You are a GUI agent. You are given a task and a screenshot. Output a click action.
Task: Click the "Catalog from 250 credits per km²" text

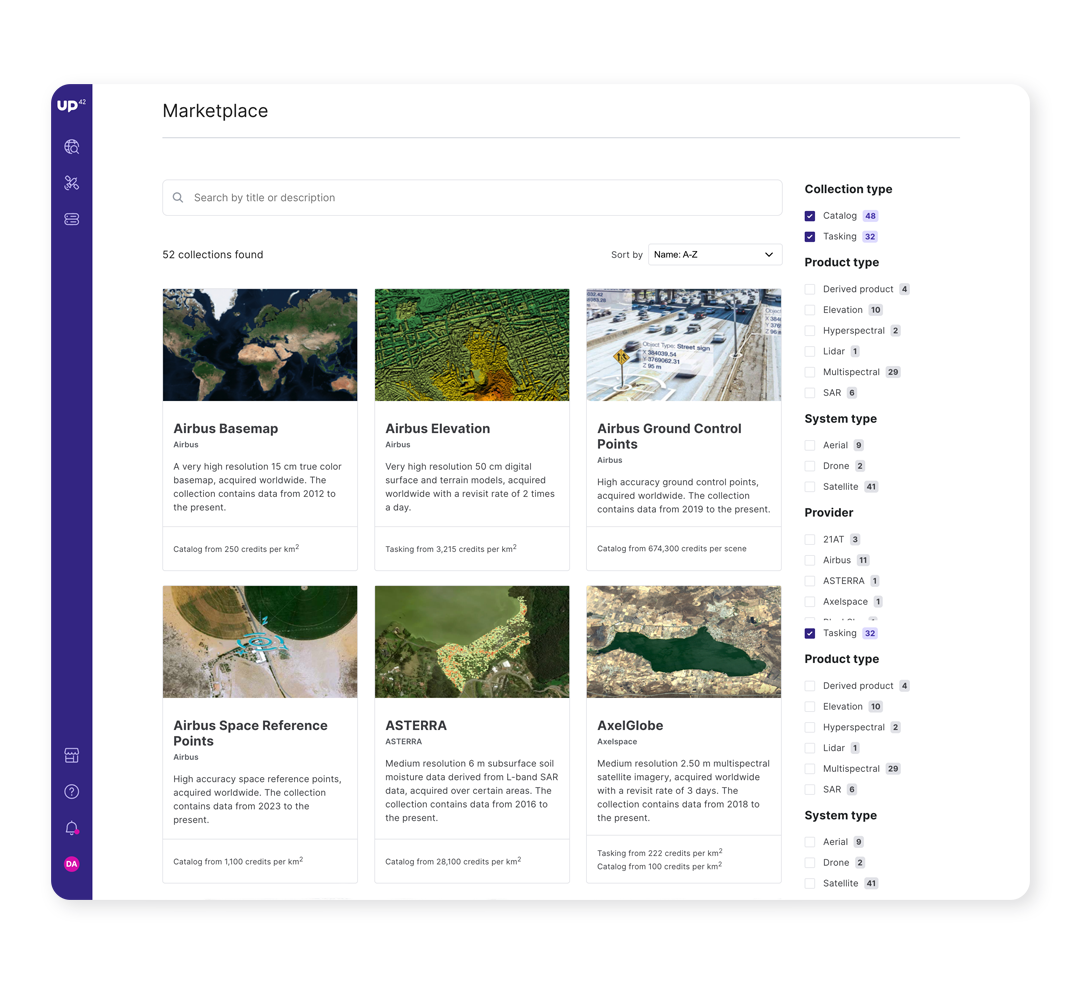(x=236, y=549)
